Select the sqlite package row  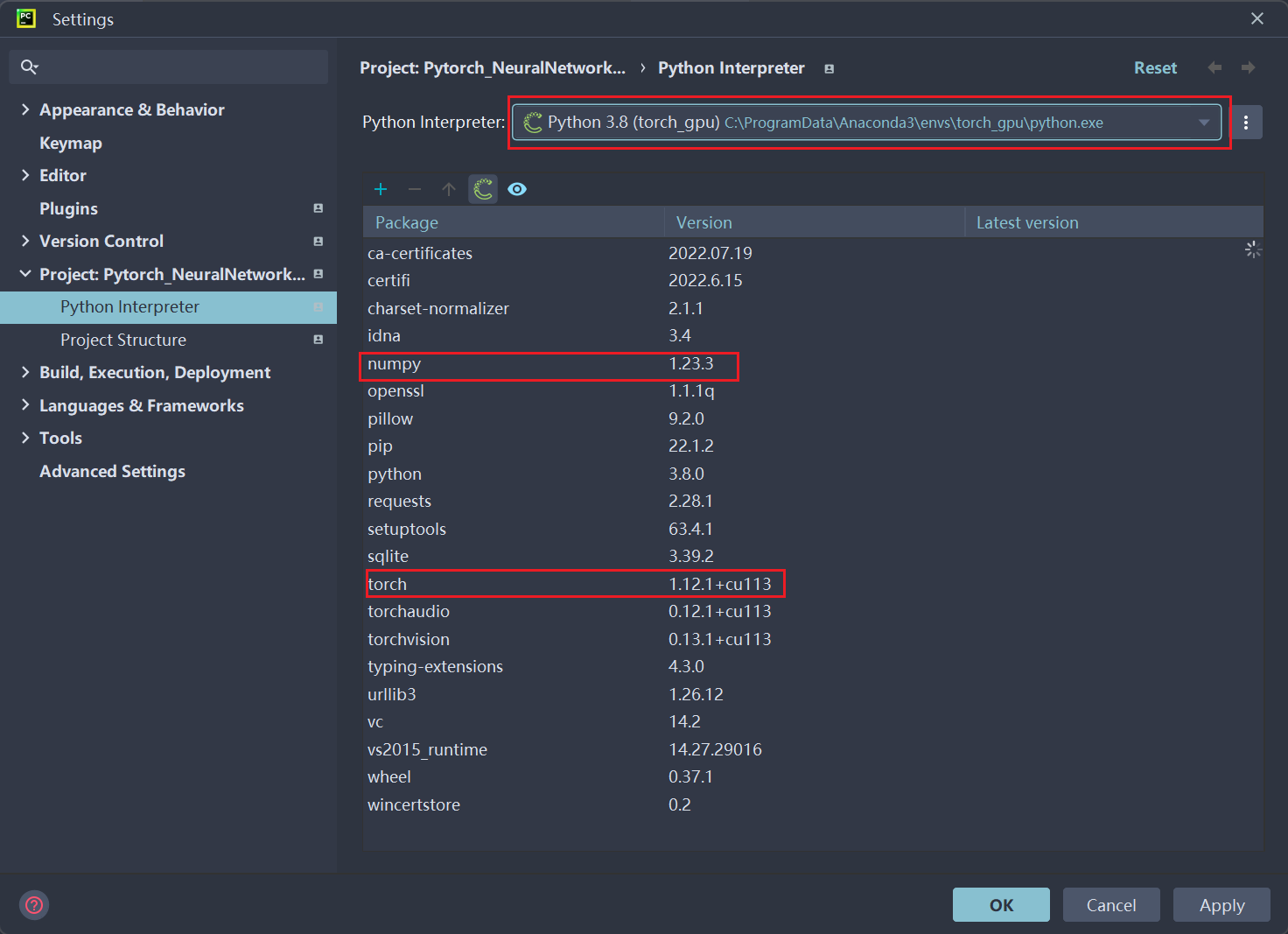813,556
